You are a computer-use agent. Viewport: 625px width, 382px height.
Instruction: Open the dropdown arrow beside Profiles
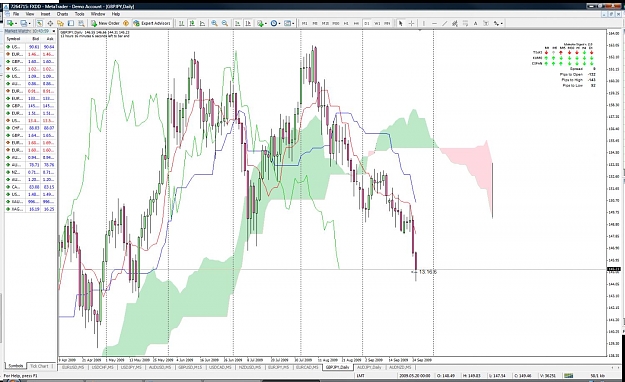(29, 24)
